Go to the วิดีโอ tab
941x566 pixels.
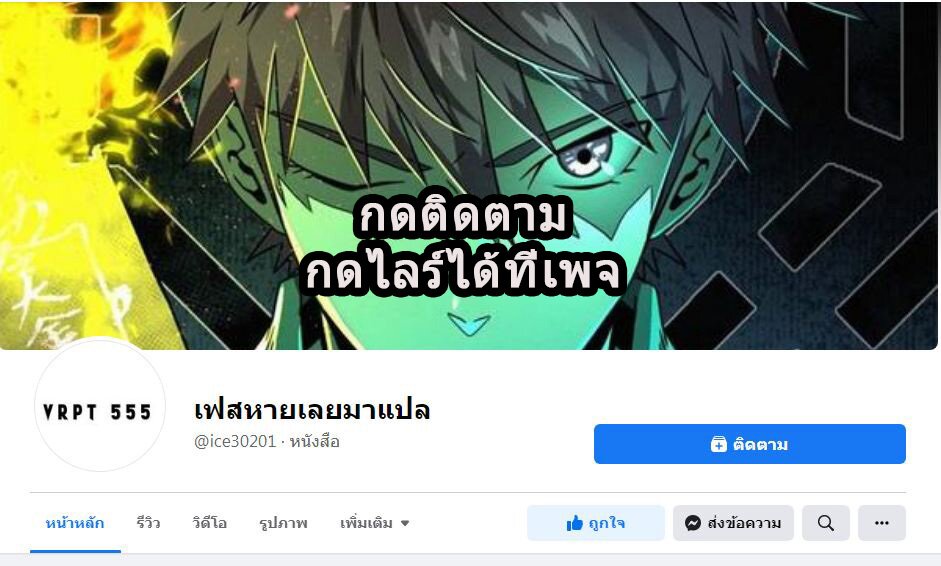click(209, 523)
